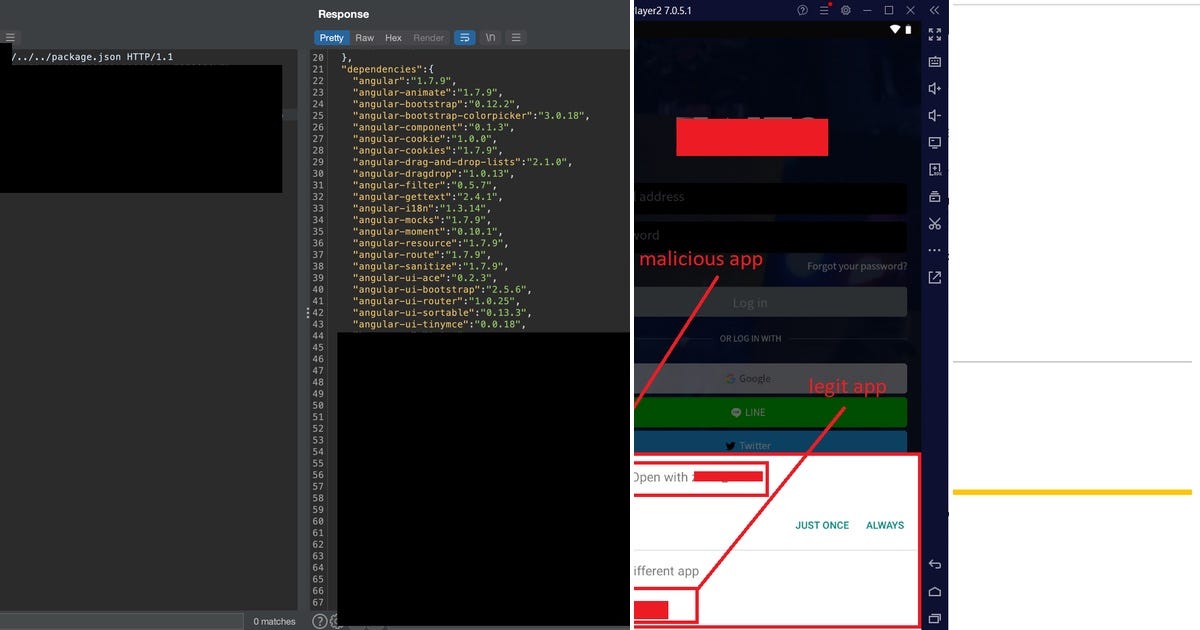1200x630 pixels.
Task: Expand more tools via the ellipsis icon
Action: 934,250
